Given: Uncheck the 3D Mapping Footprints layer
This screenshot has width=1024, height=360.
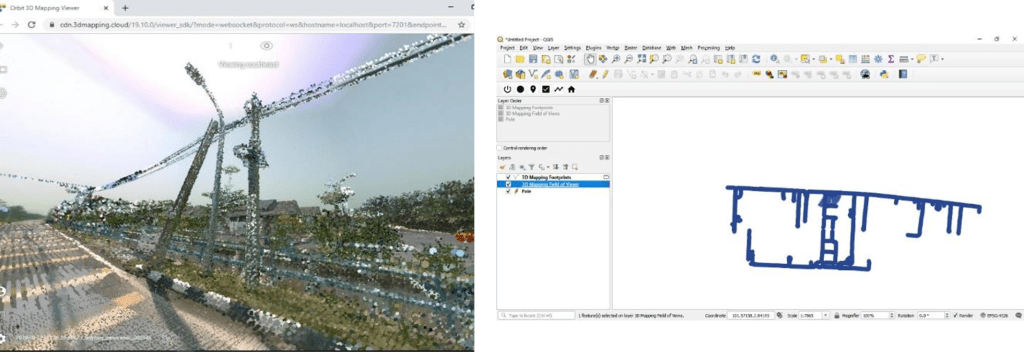Looking at the screenshot, I should coord(508,177).
